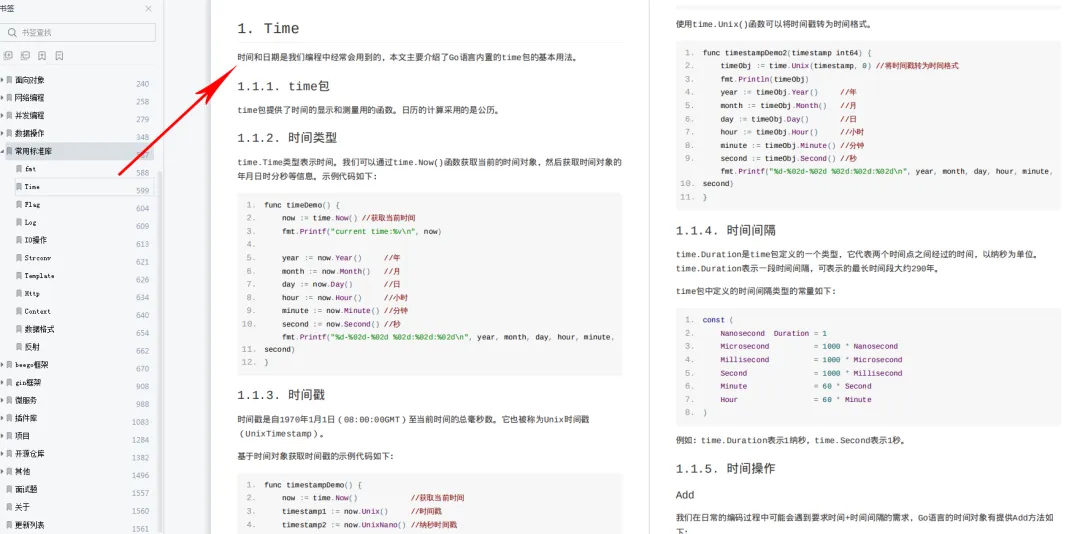Click the '1.1.2. 时间类型' heading
Image resolution: width=1080 pixels, height=534 pixels.
tap(287, 138)
